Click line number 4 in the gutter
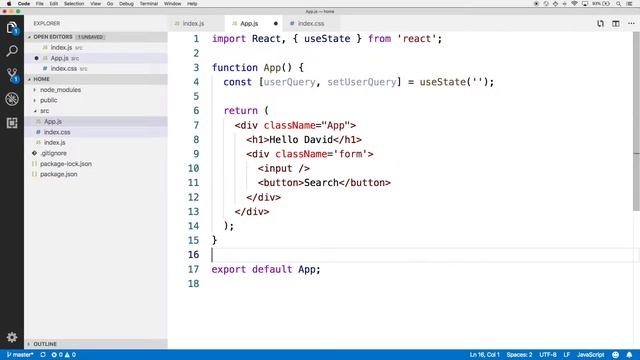 click(x=196, y=82)
